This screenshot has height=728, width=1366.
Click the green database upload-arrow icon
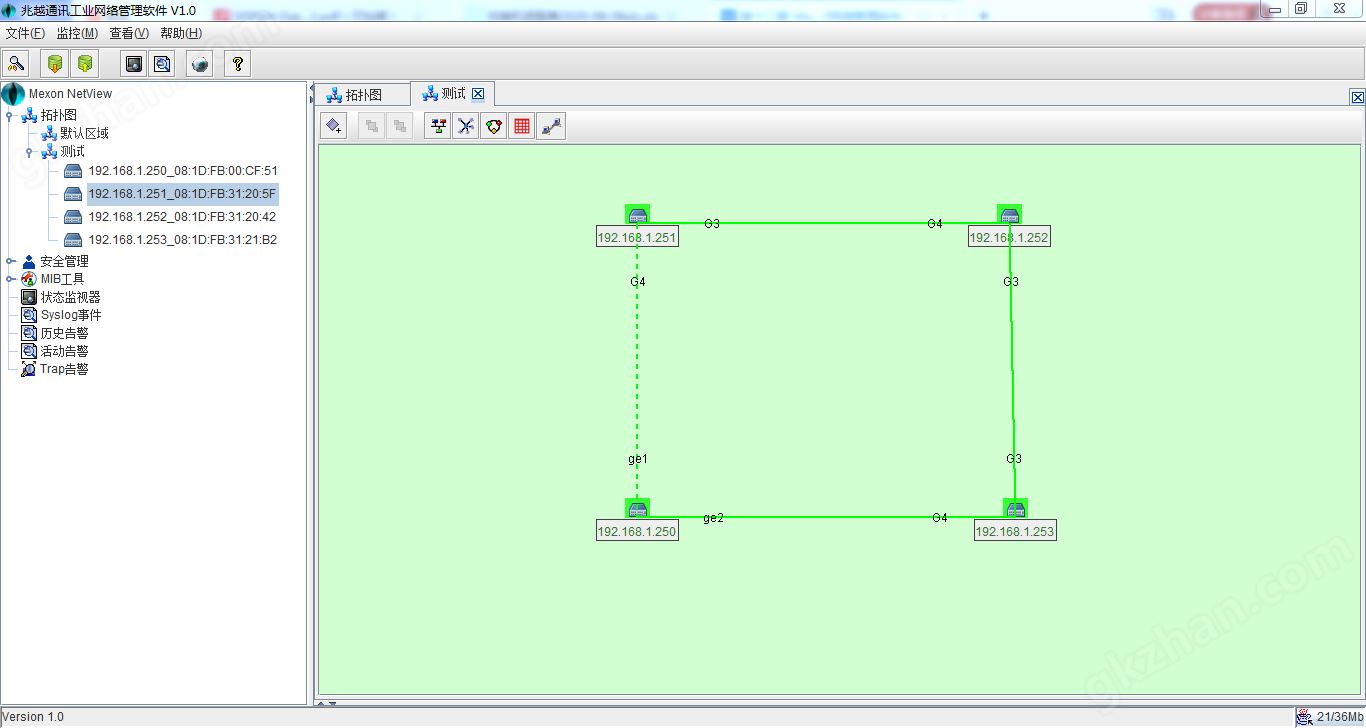85,64
